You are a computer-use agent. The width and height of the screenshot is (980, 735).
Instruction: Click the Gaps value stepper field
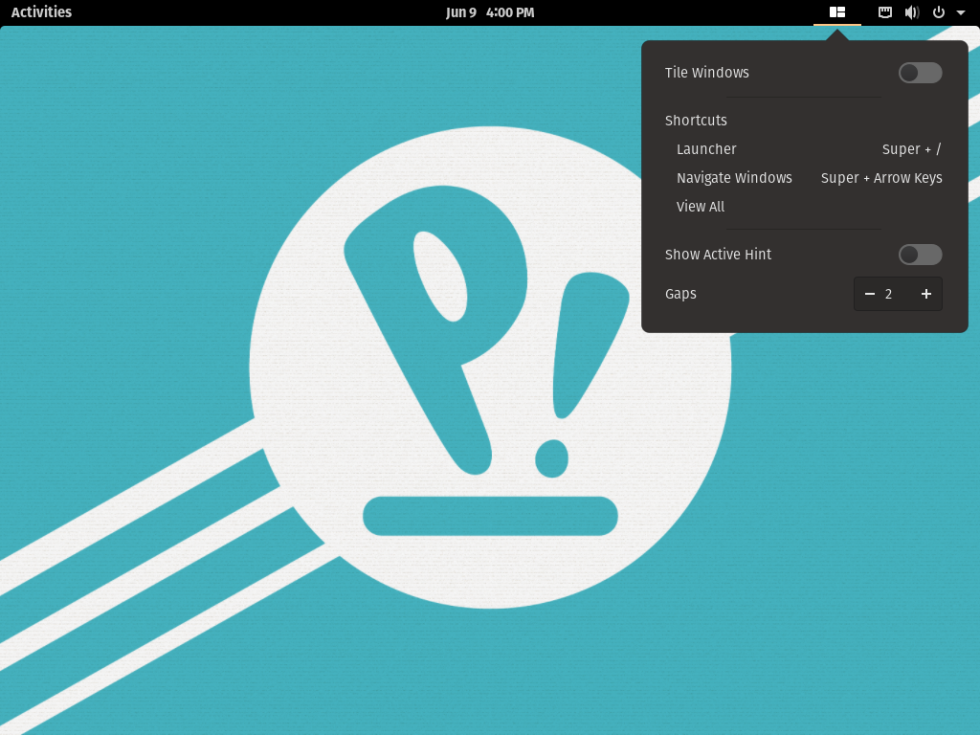897,293
